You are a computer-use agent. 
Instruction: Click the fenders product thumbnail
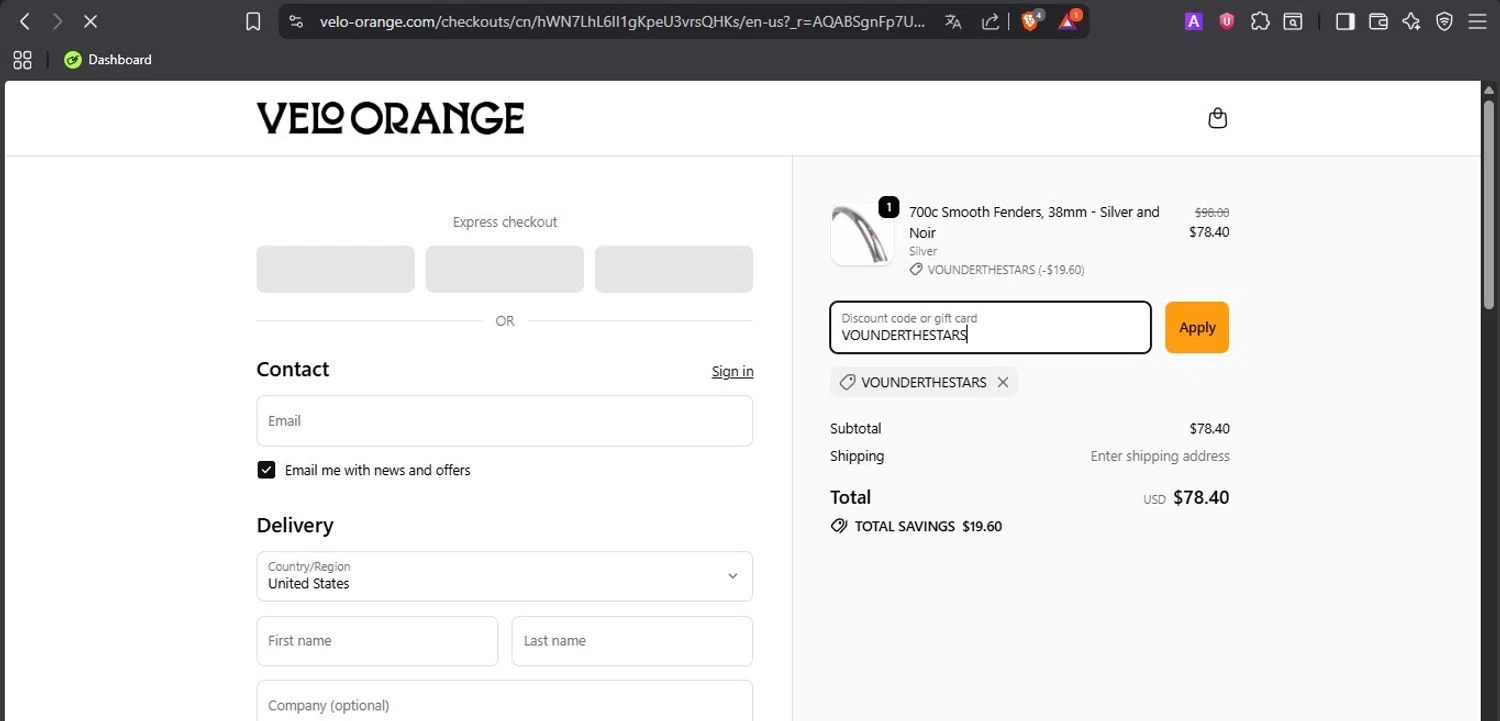862,234
